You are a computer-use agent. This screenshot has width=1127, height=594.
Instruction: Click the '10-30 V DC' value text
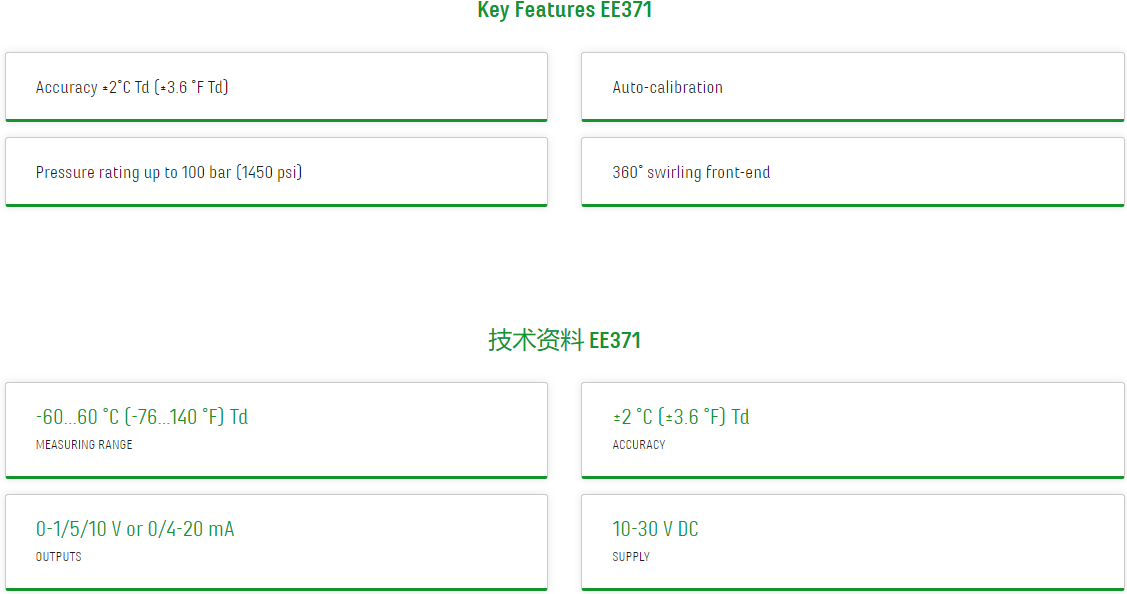point(656,529)
